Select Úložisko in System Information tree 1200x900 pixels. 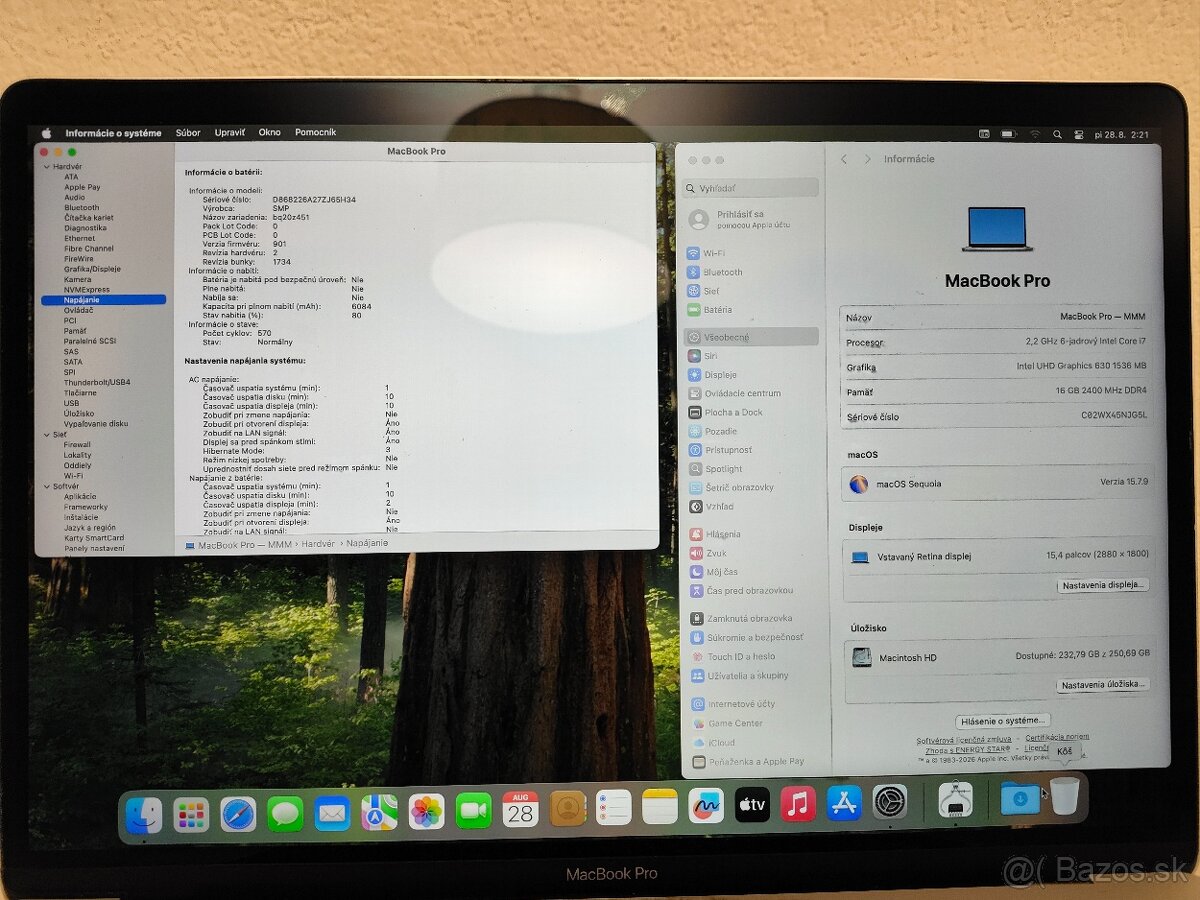(x=79, y=413)
